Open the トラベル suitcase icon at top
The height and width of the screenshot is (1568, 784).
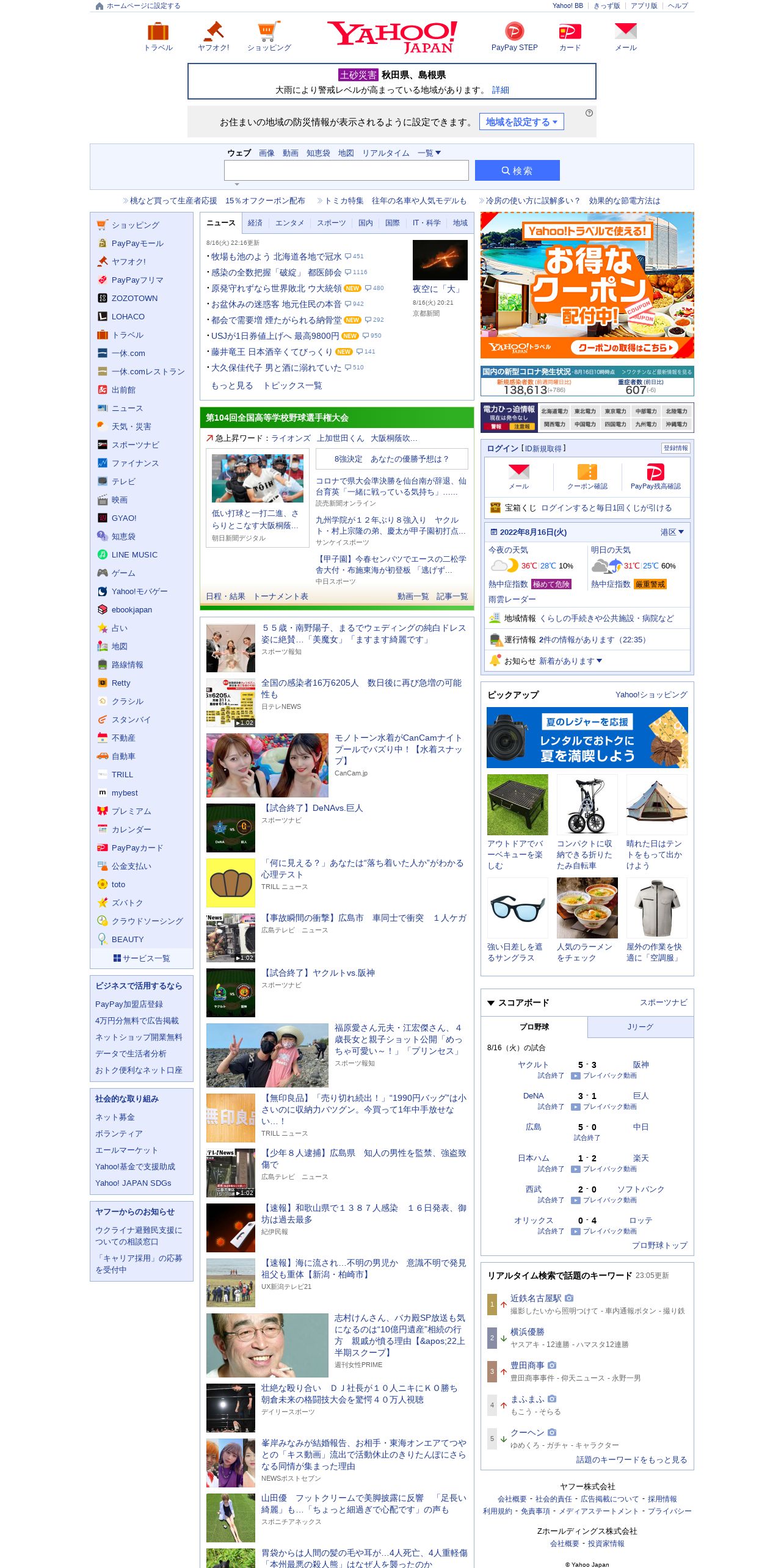pyautogui.click(x=158, y=31)
